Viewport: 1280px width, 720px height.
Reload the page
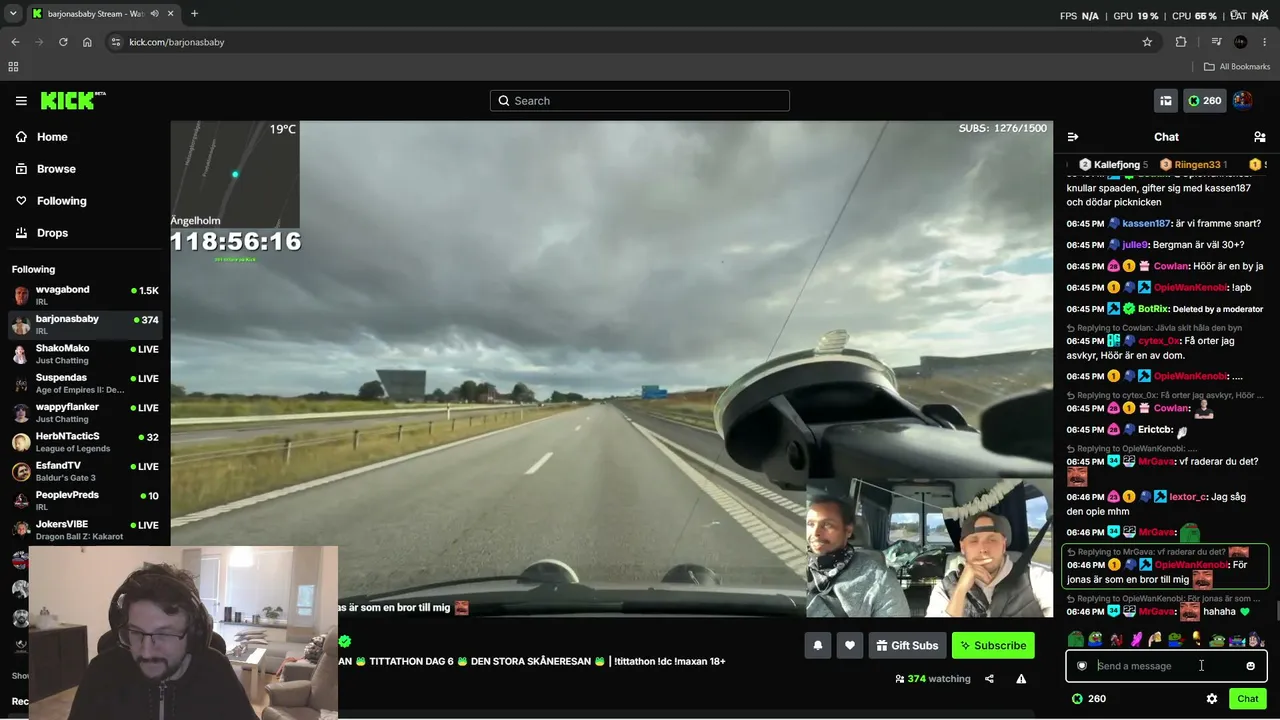click(x=63, y=42)
